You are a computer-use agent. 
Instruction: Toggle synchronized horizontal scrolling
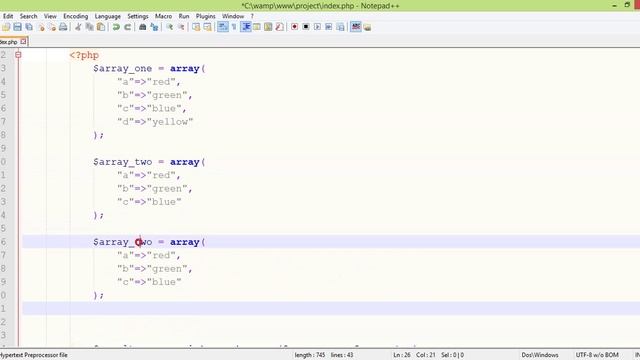[207, 27]
